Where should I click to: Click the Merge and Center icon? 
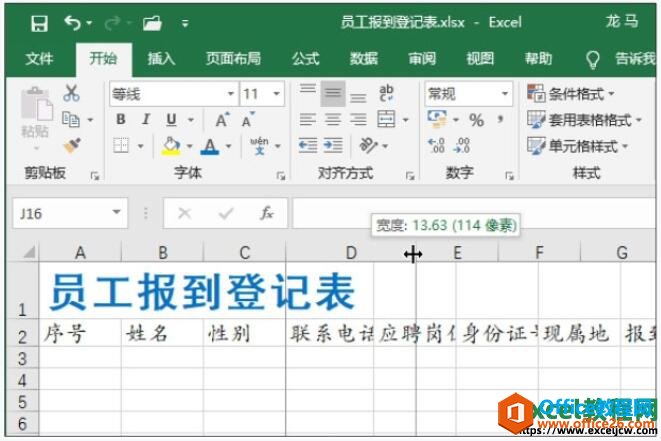point(386,119)
